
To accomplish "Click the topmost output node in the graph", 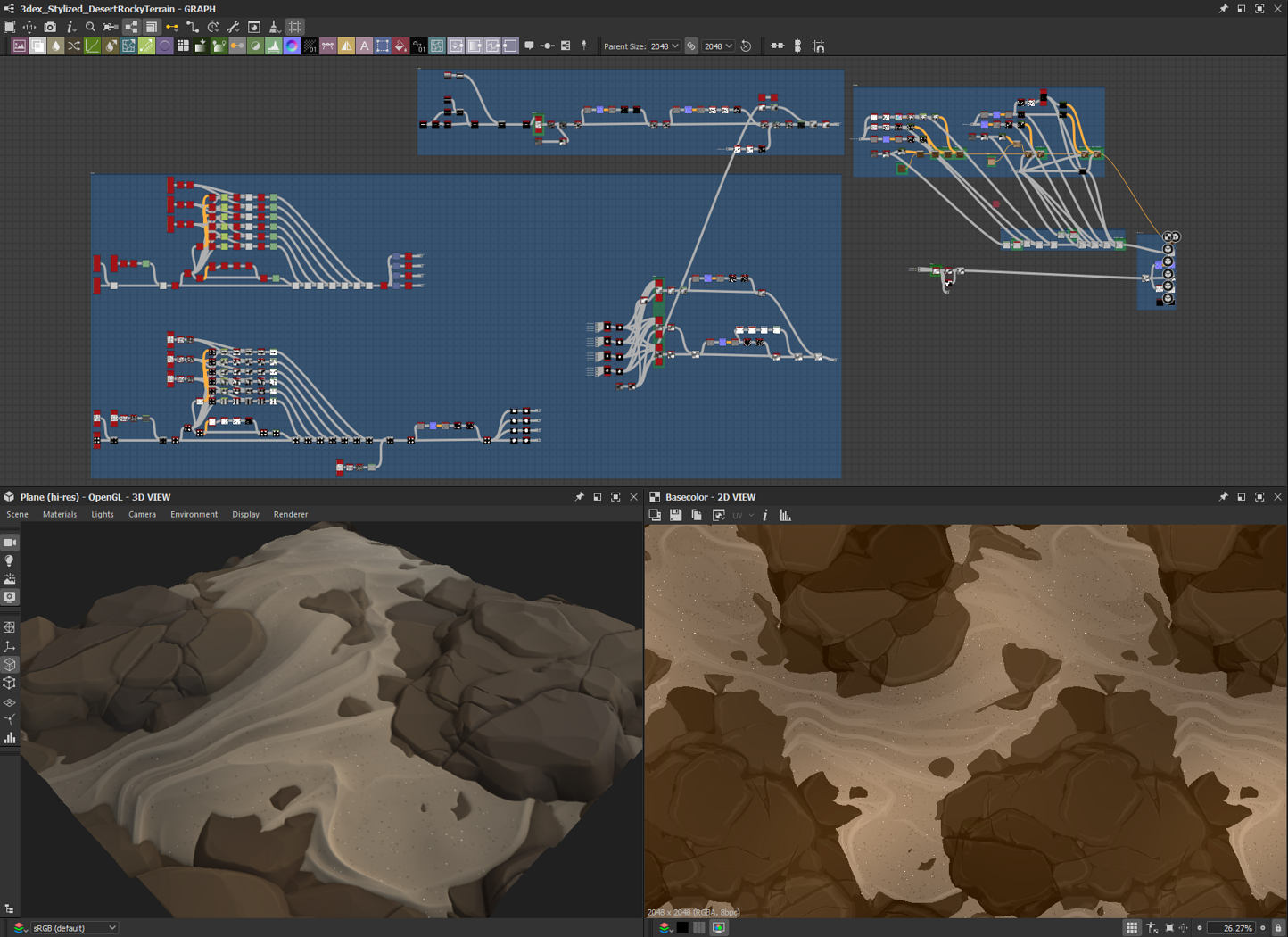I will (1170, 236).
